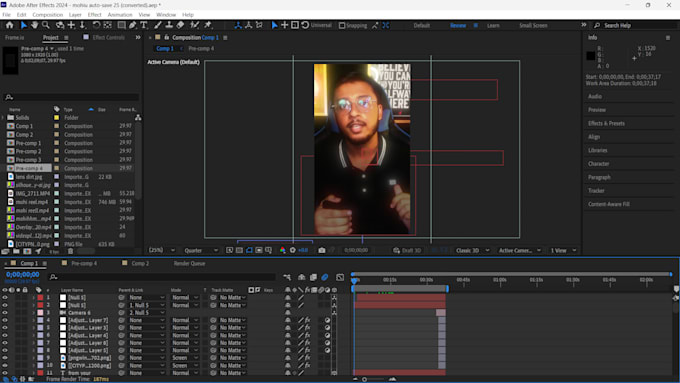Click Pre-comp 4 in viewer breadcrumb
Image resolution: width=680 pixels, height=383 pixels.
point(201,49)
